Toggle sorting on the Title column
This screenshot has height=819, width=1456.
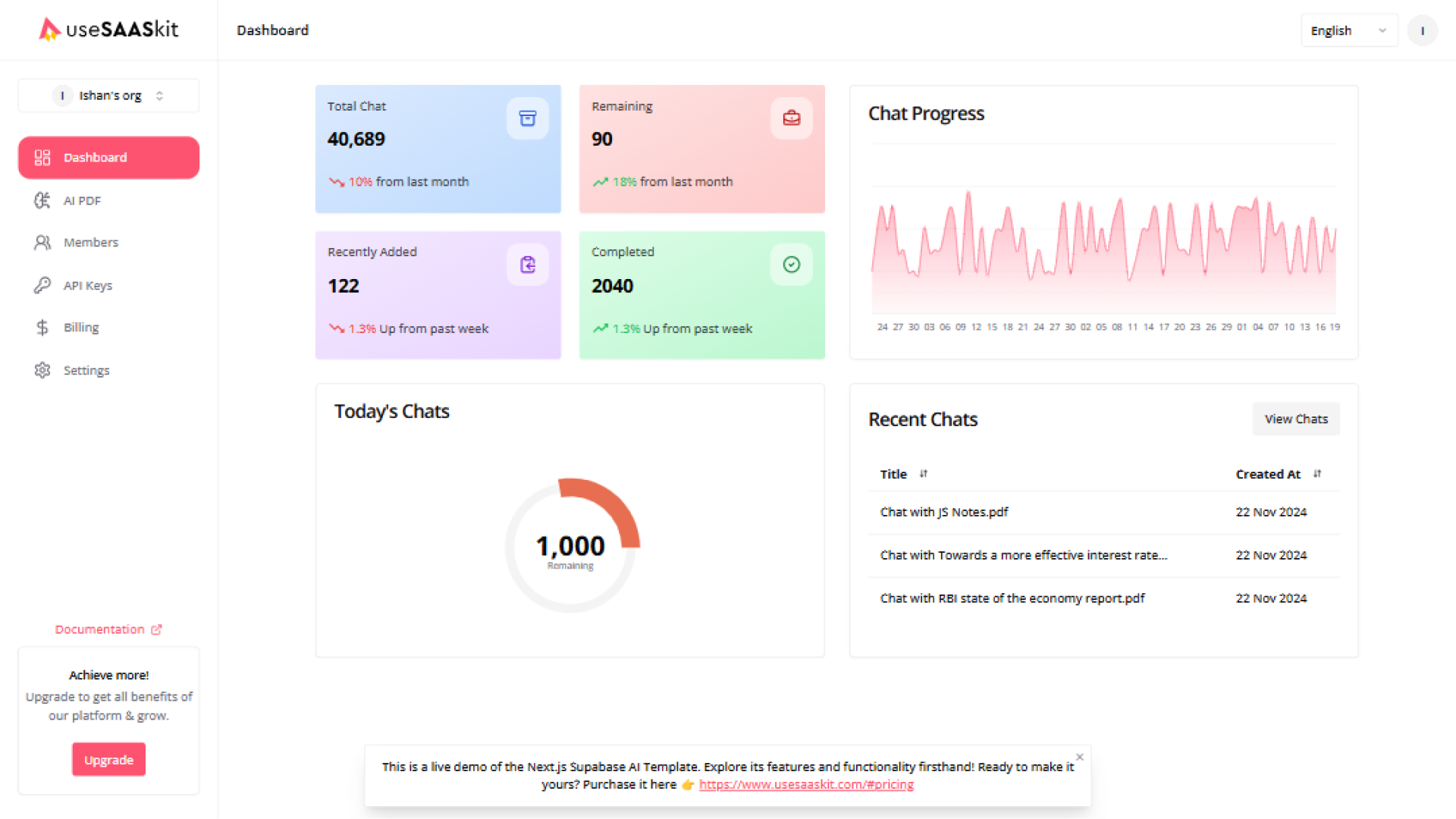click(924, 473)
